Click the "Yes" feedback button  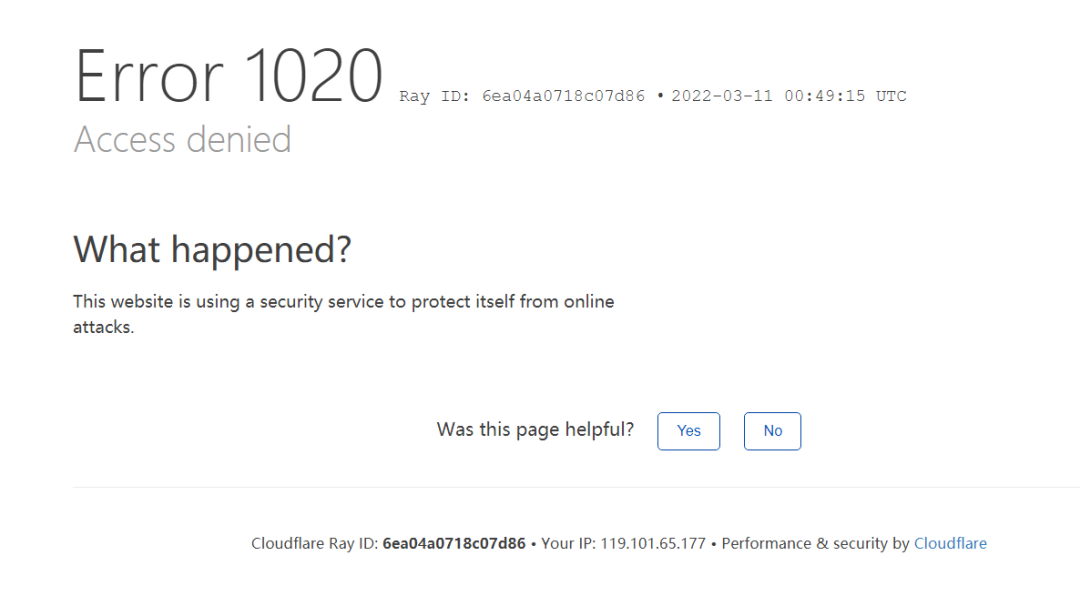(688, 431)
